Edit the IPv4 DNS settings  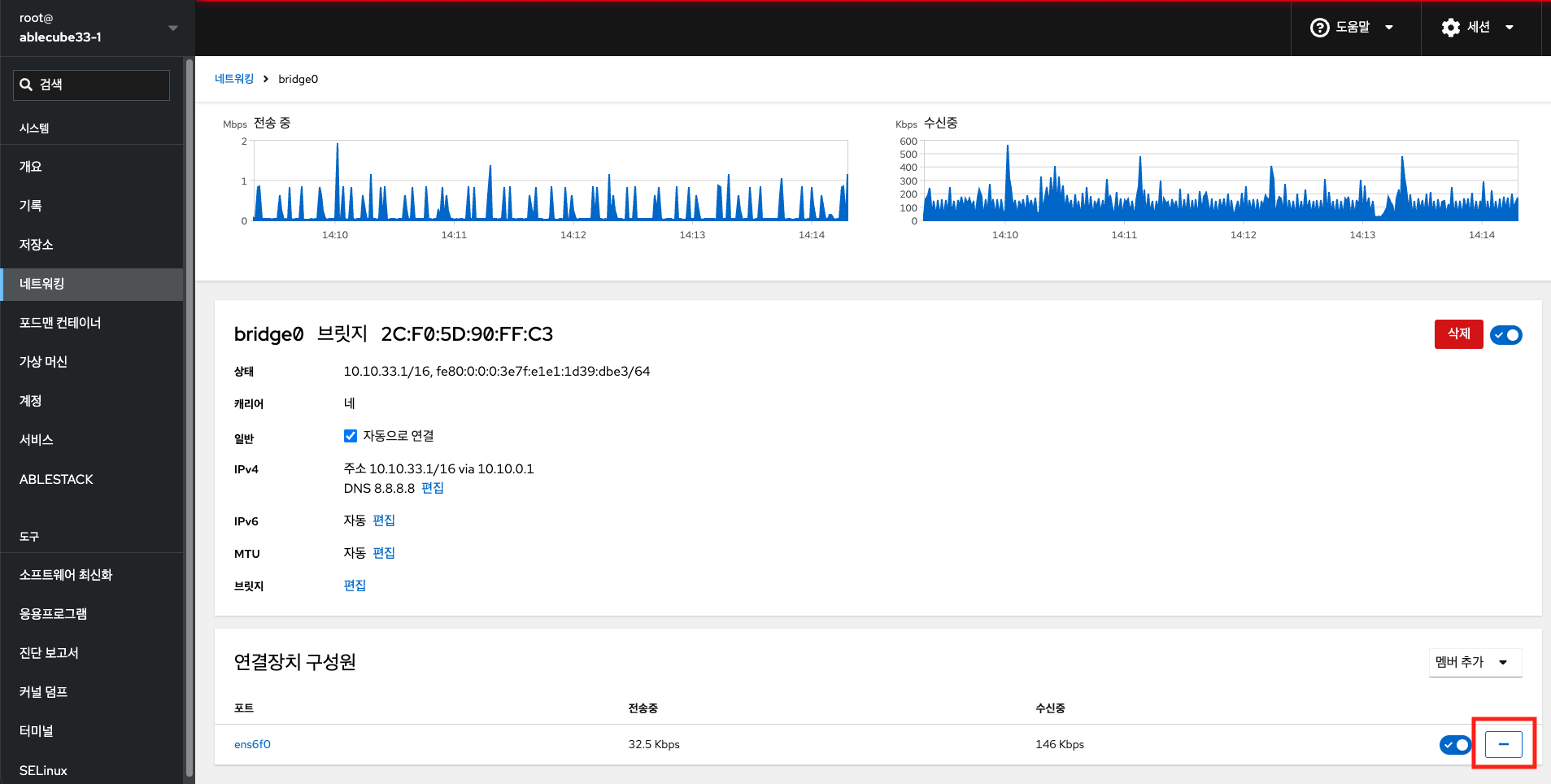[432, 488]
